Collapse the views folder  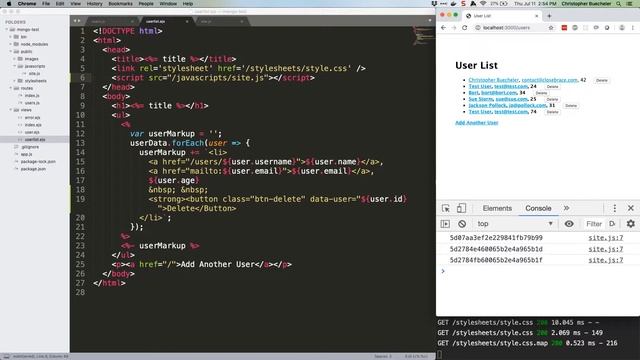[x=11, y=110]
